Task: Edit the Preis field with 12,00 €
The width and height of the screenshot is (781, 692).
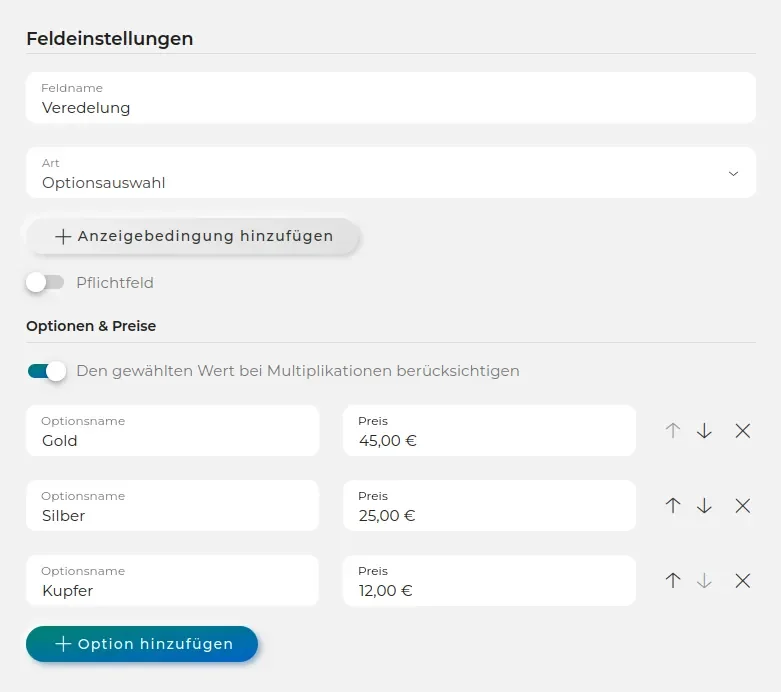Action: (489, 580)
